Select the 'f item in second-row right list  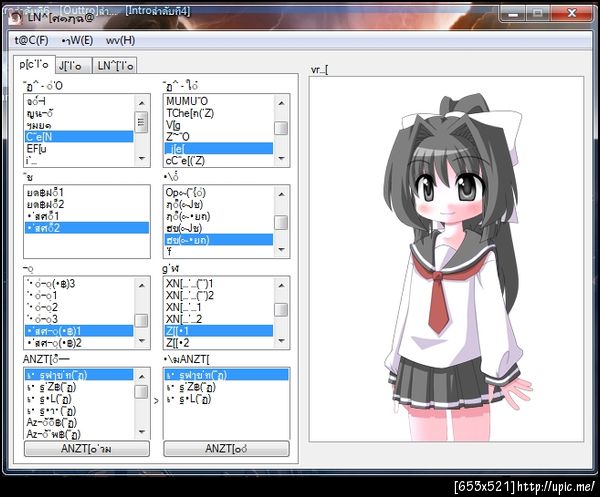pos(219,251)
